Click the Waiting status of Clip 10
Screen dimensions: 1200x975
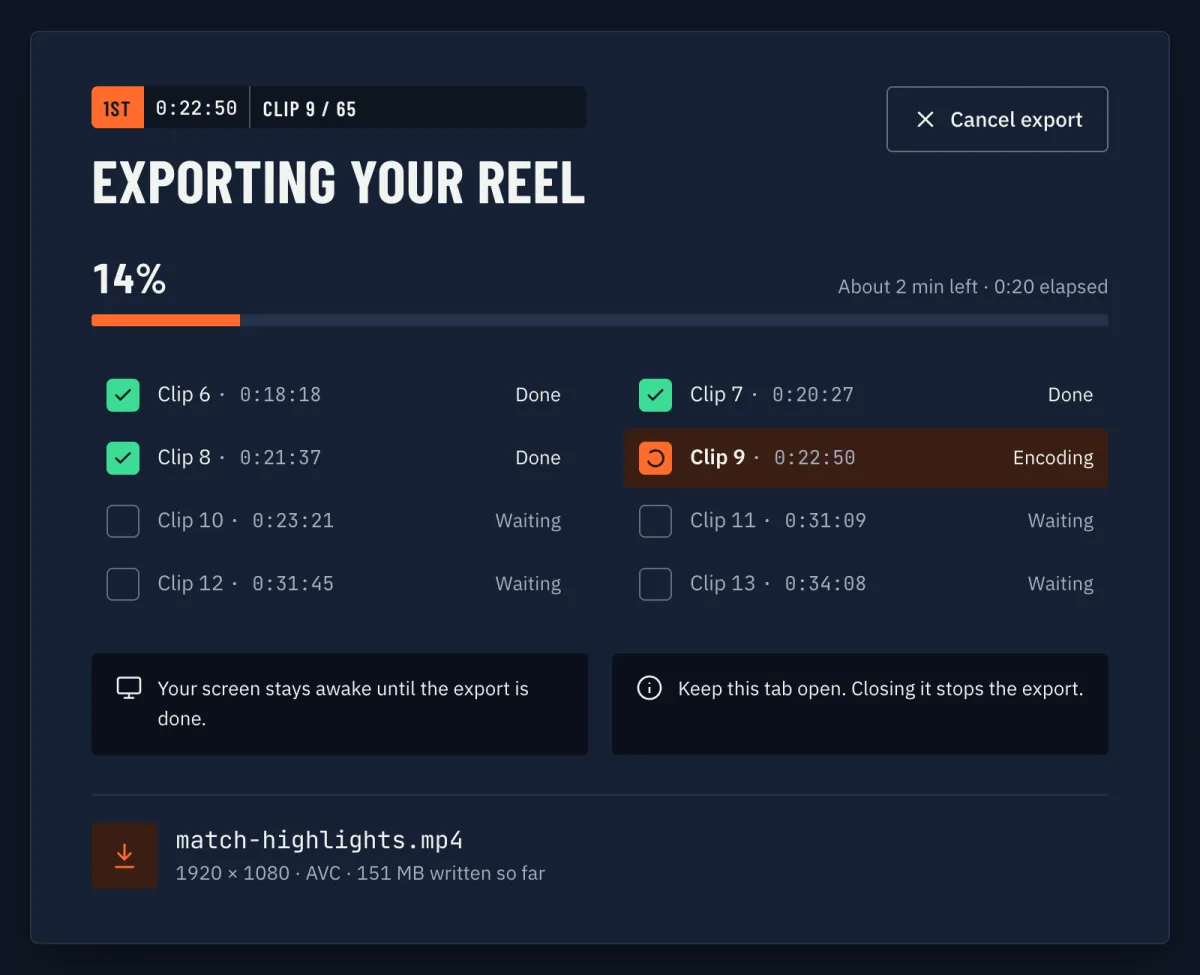coord(528,521)
